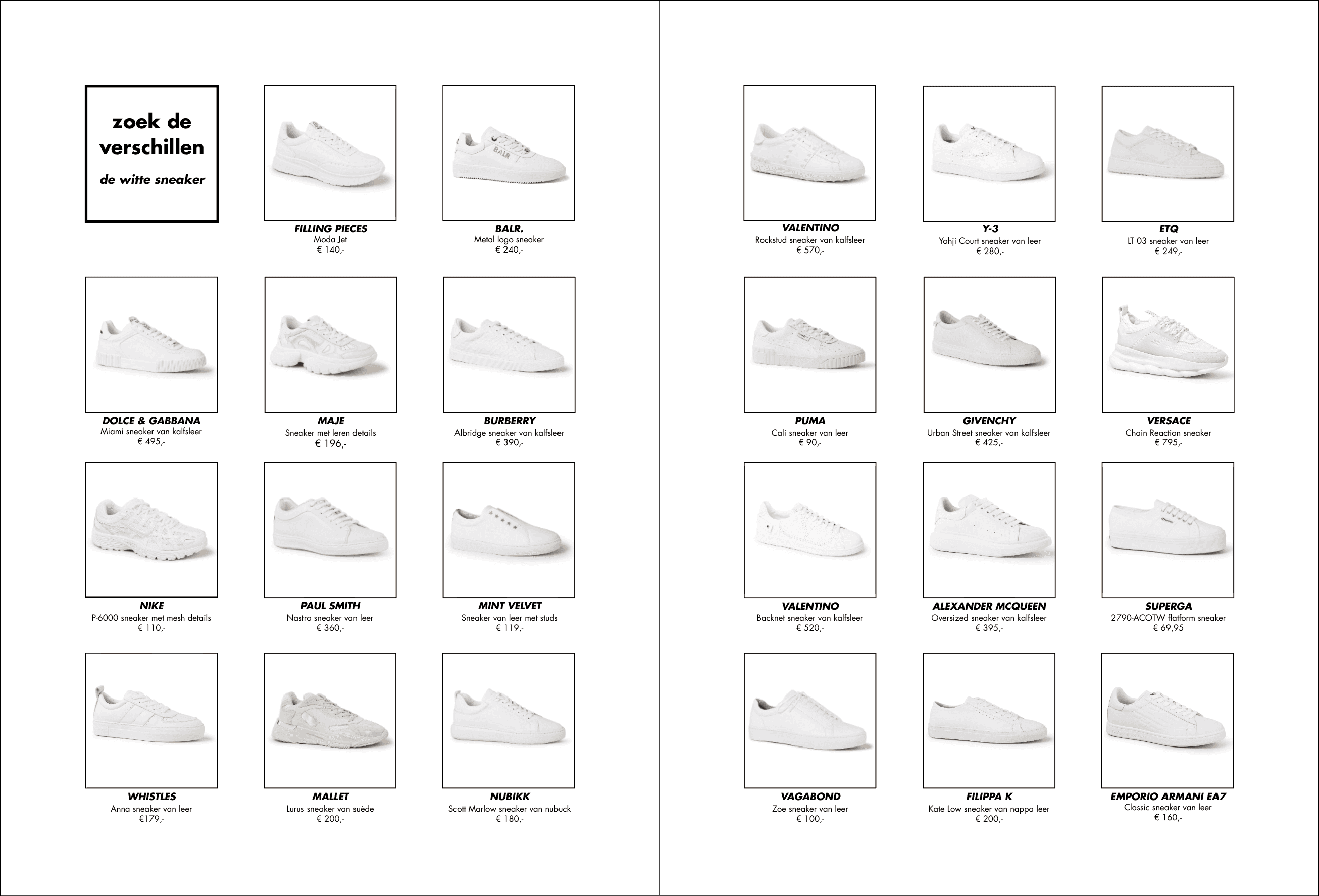The width and height of the screenshot is (1319, 896).
Task: Click the "Backnet sneaker van kalfsleer" description
Action: [x=810, y=618]
